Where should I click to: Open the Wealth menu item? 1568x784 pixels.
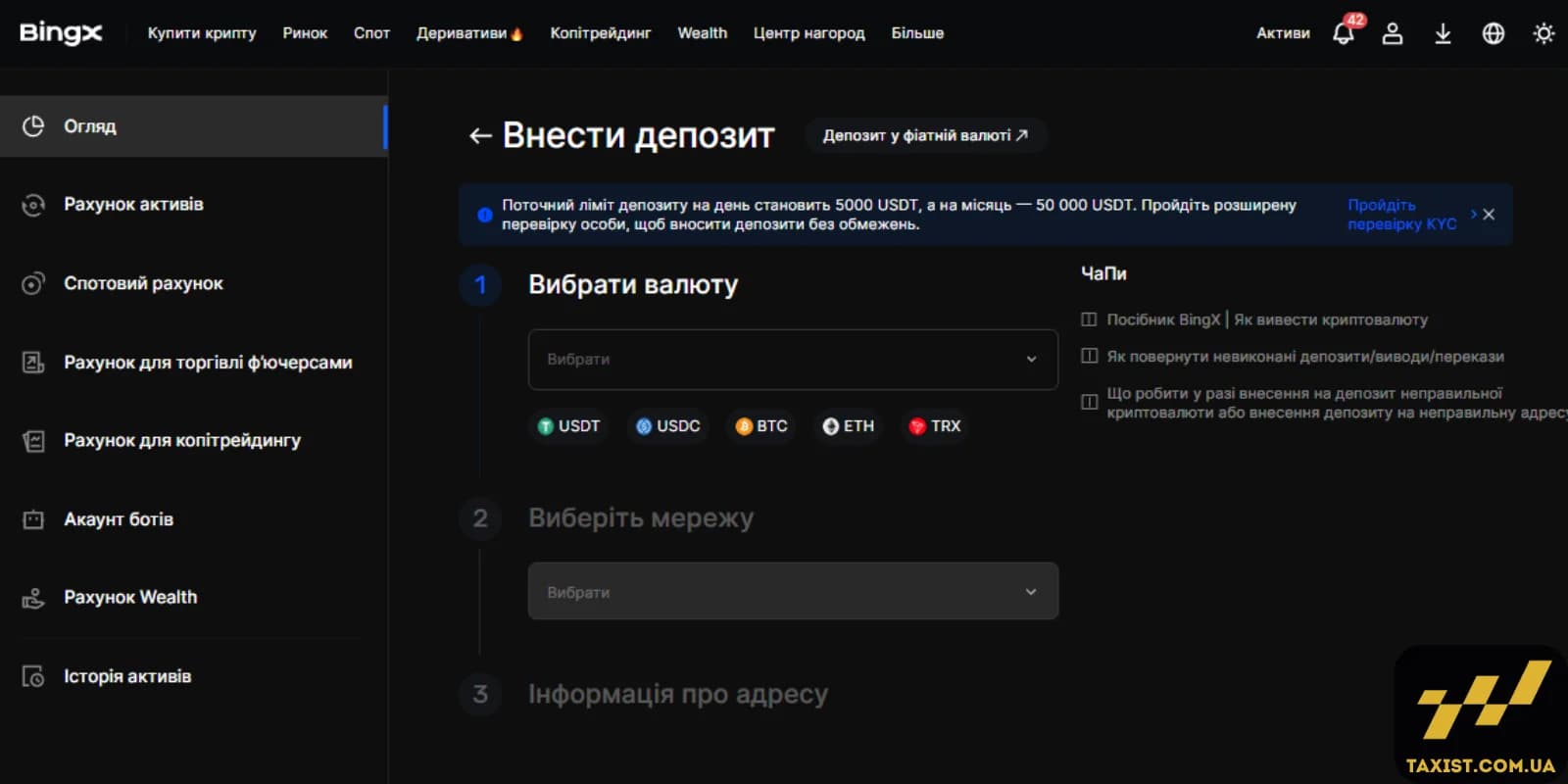point(703,33)
